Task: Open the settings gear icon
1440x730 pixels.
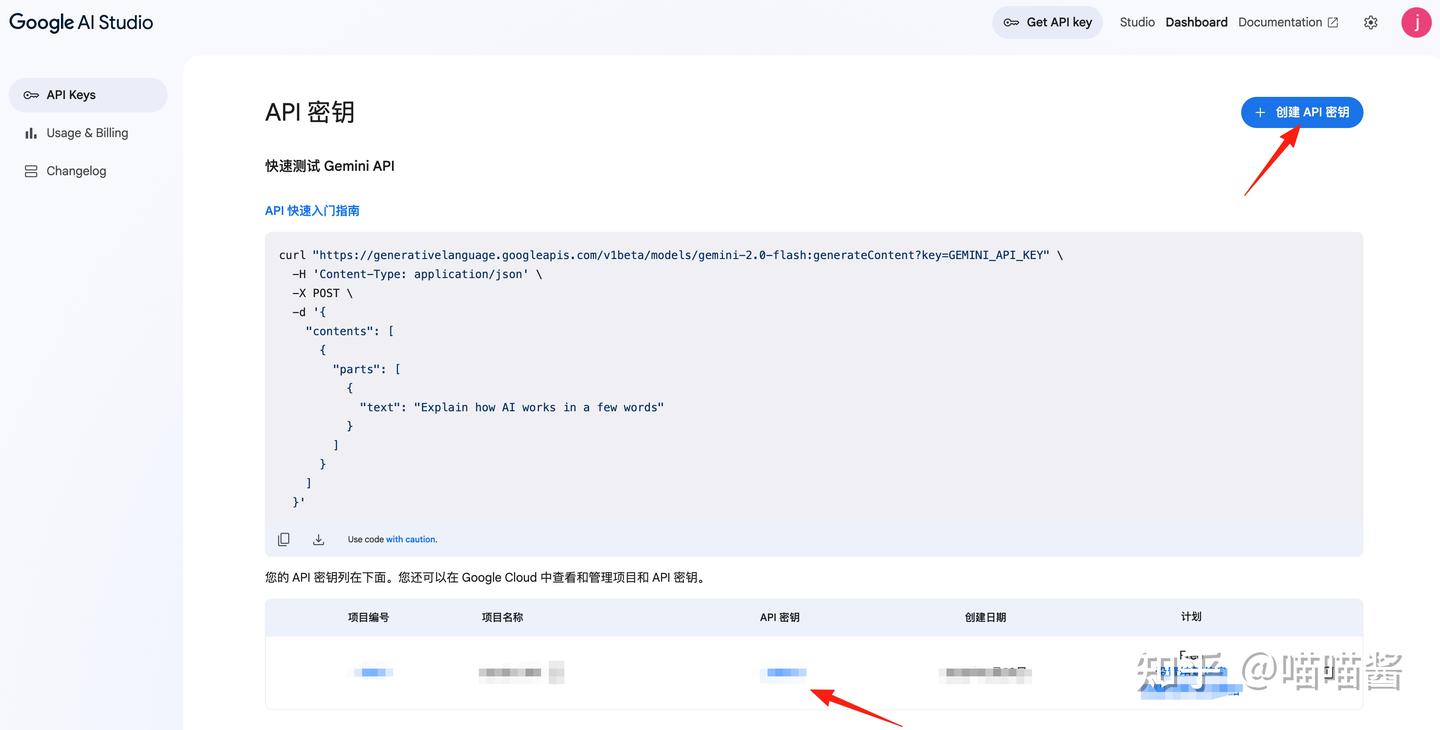Action: pyautogui.click(x=1371, y=22)
